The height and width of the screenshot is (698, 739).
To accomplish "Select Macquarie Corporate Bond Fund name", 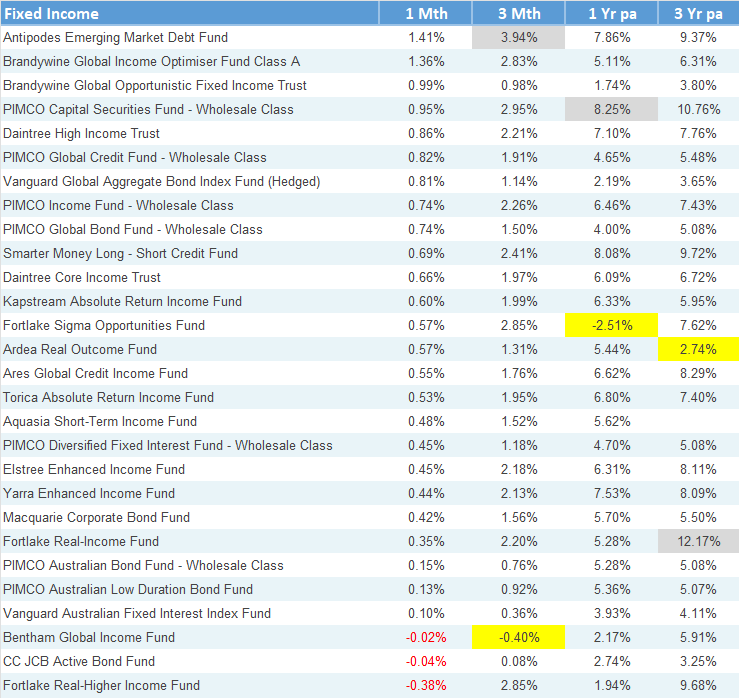I will click(x=96, y=517).
